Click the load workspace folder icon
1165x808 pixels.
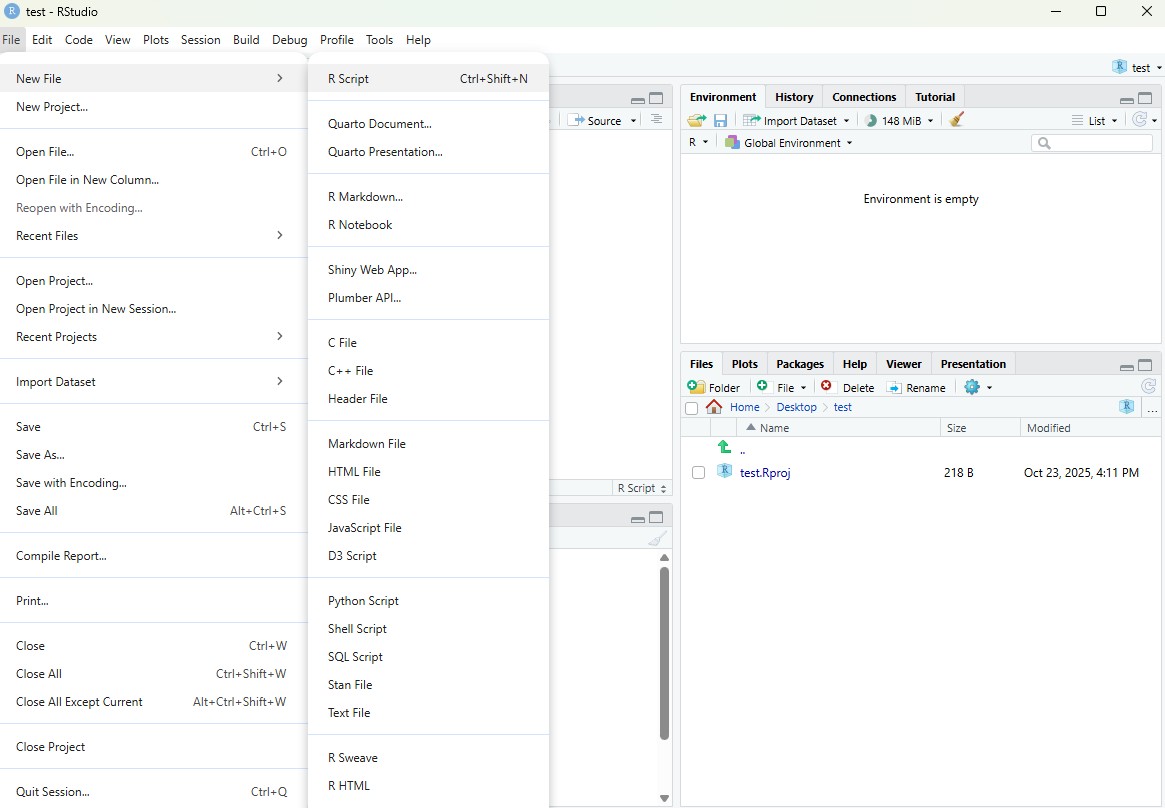697,120
